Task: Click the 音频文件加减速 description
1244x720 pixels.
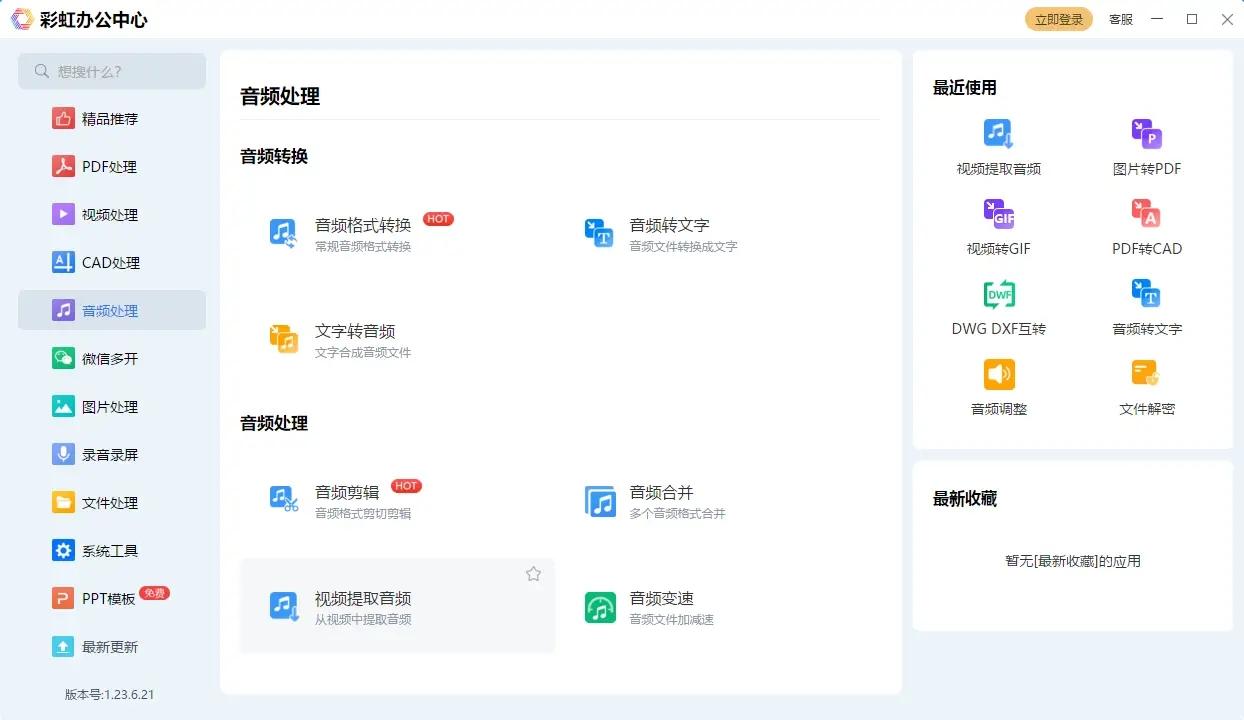Action: [672, 619]
